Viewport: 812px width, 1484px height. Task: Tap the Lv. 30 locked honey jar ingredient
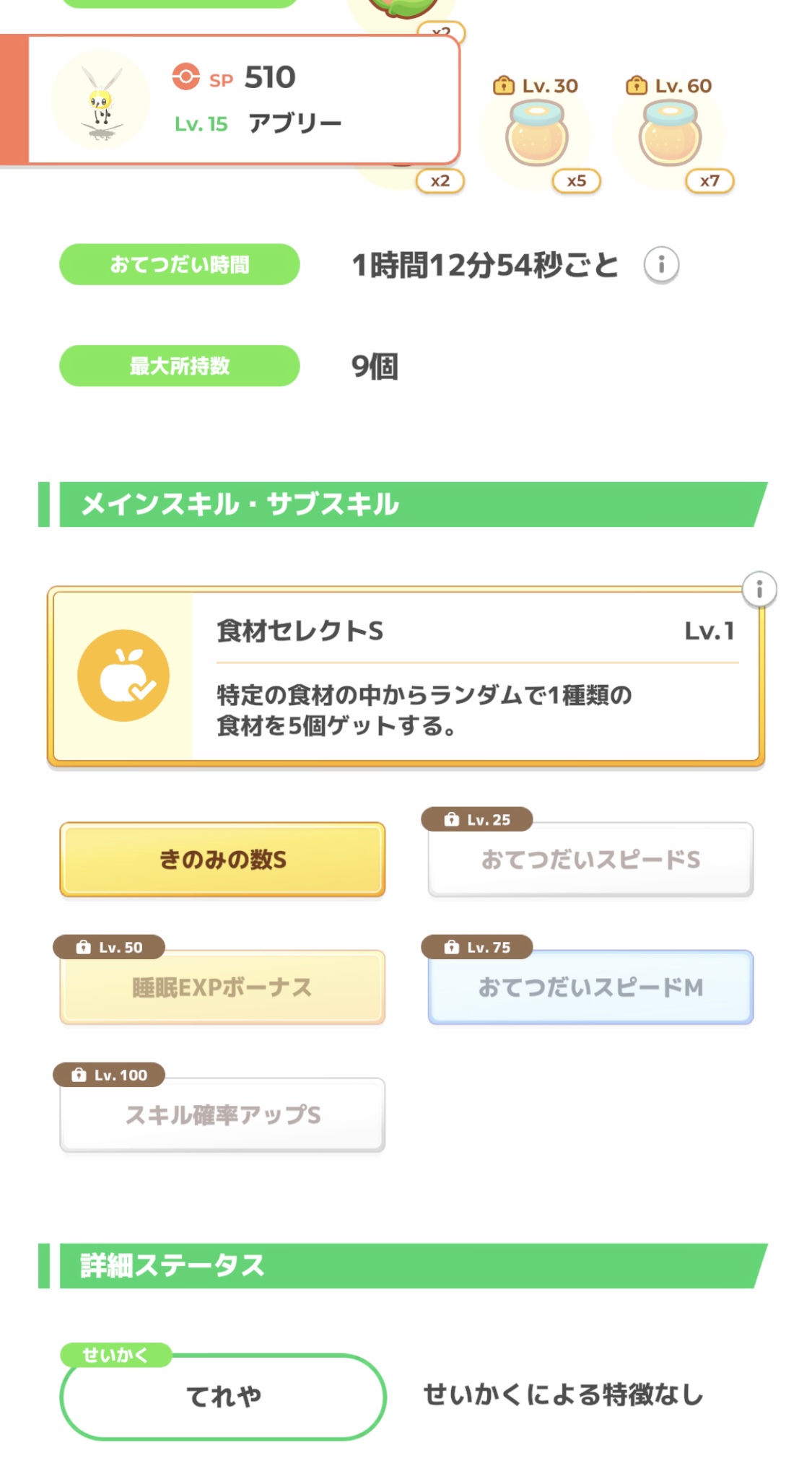[x=537, y=136]
